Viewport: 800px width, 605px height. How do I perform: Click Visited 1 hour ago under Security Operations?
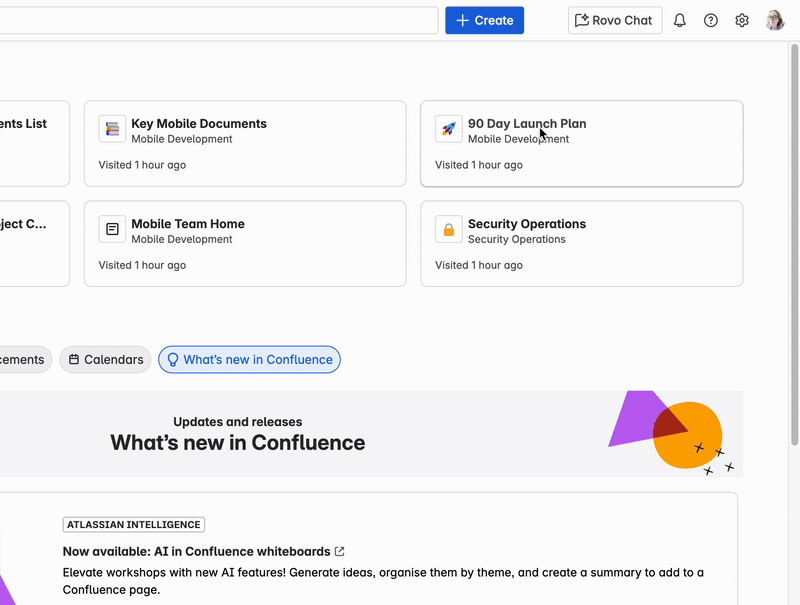pos(479,265)
